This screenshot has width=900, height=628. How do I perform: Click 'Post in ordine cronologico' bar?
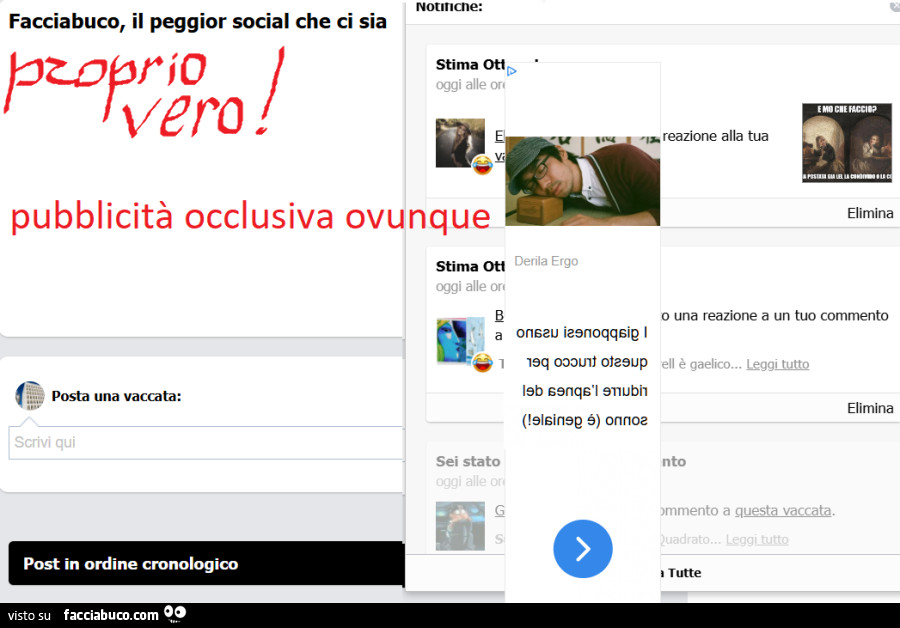[x=207, y=563]
